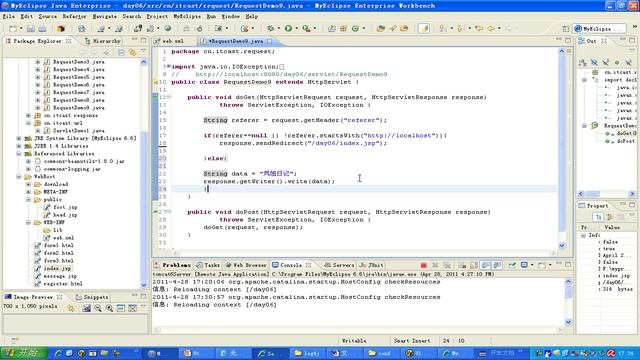Open the File menu

[x=9, y=16]
